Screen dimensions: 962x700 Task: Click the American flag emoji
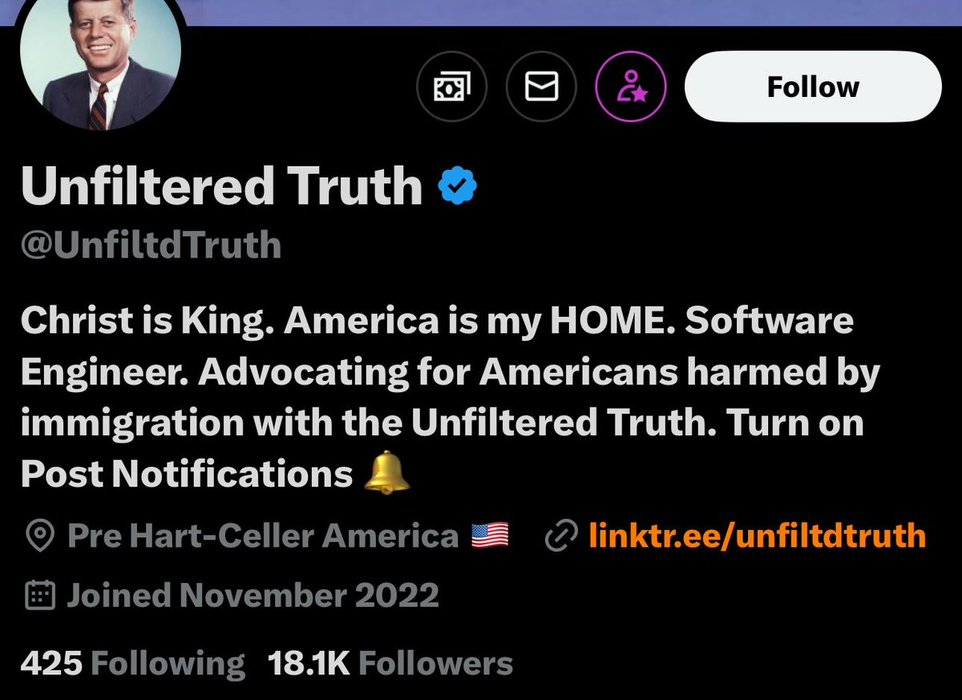tap(490, 536)
